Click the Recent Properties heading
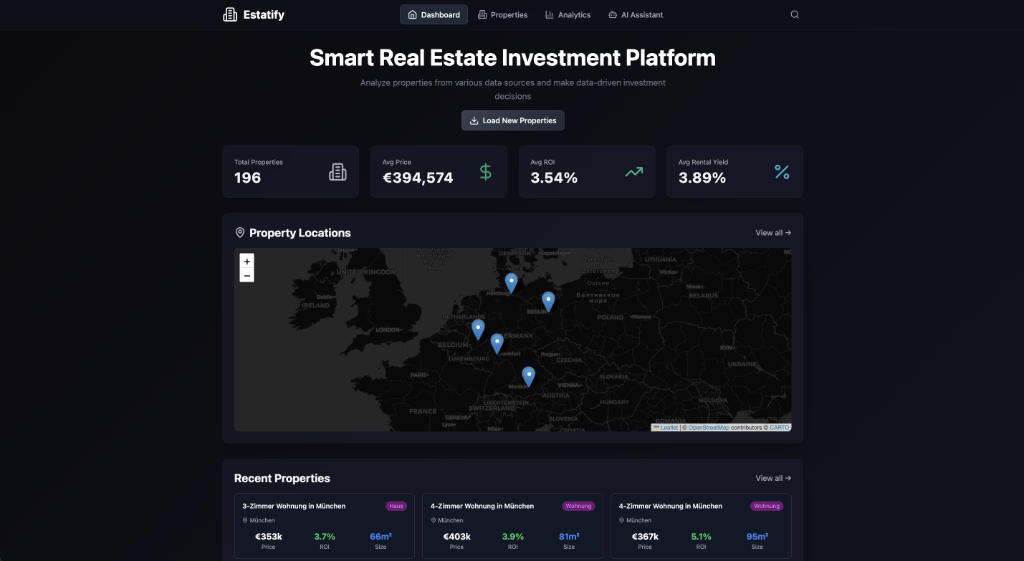This screenshot has width=1024, height=561. point(282,478)
